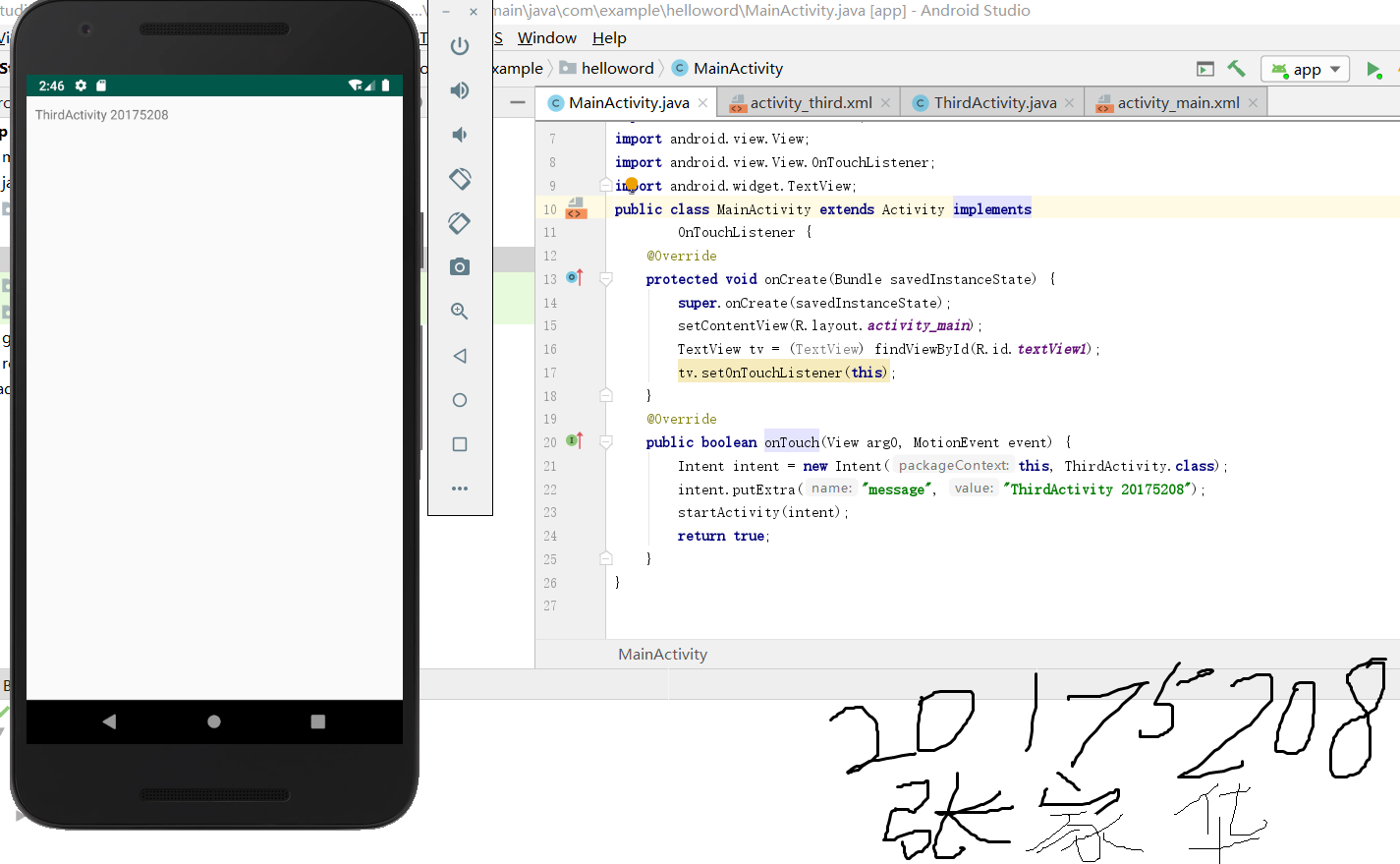Hide the project panel with minus icon
This screenshot has height=864, width=1400.
(518, 102)
